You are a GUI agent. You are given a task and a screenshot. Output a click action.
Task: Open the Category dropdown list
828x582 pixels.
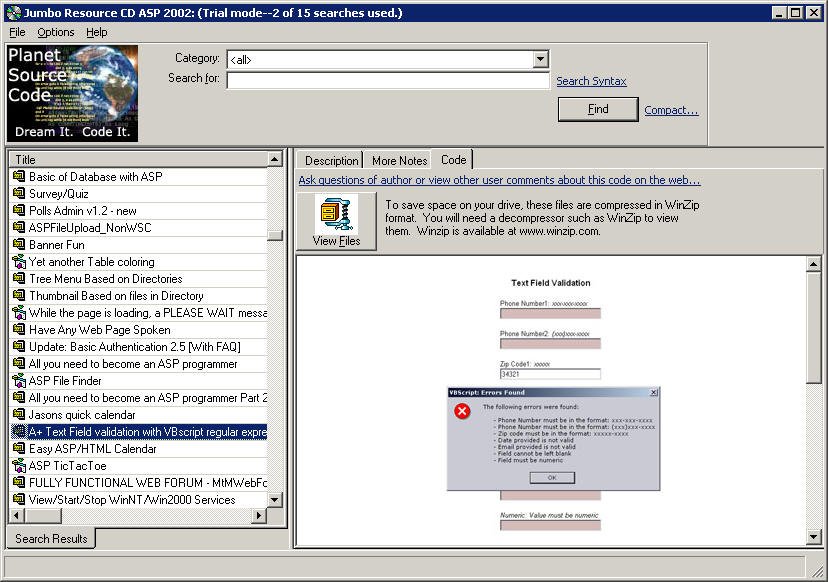[540, 60]
